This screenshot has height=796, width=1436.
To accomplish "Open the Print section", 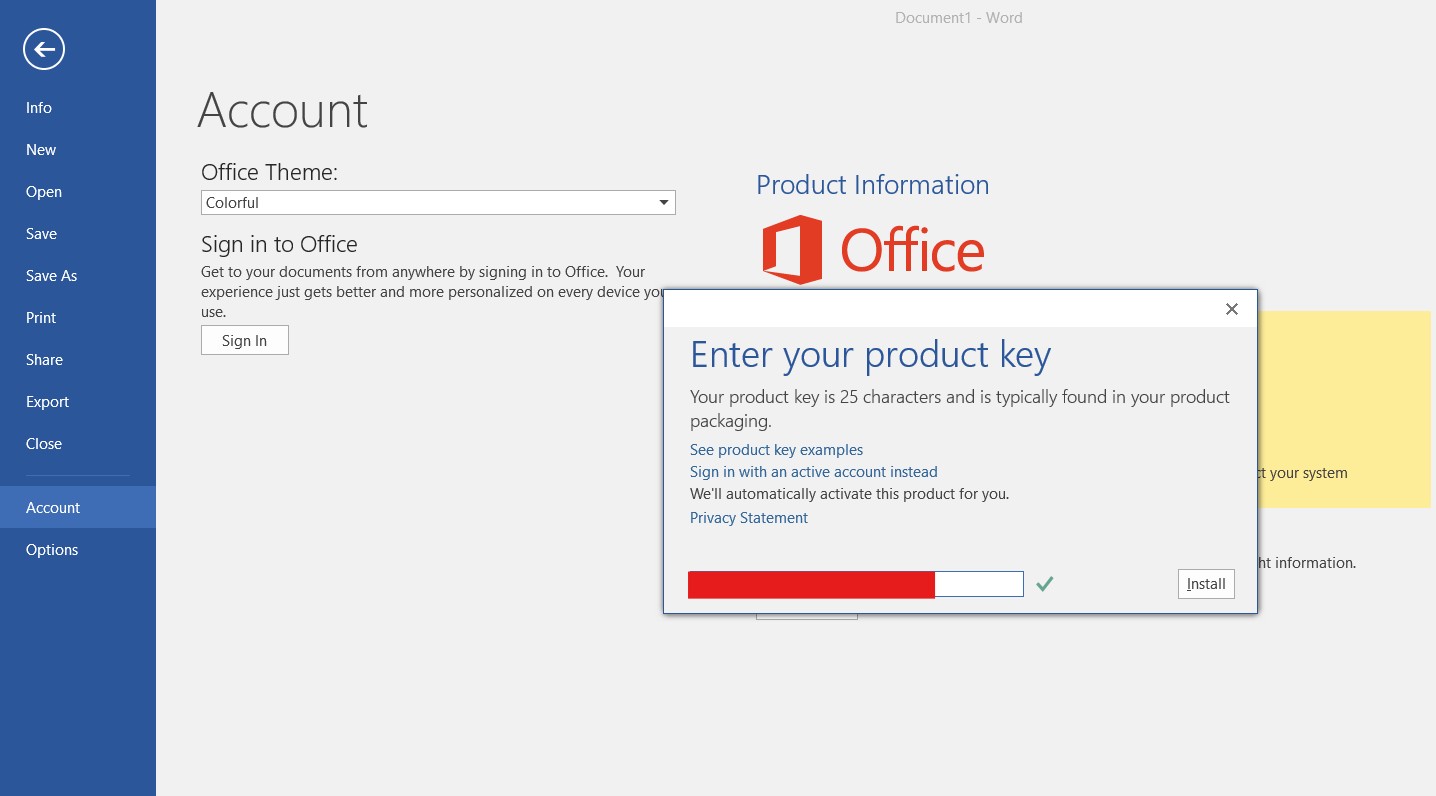I will point(40,317).
